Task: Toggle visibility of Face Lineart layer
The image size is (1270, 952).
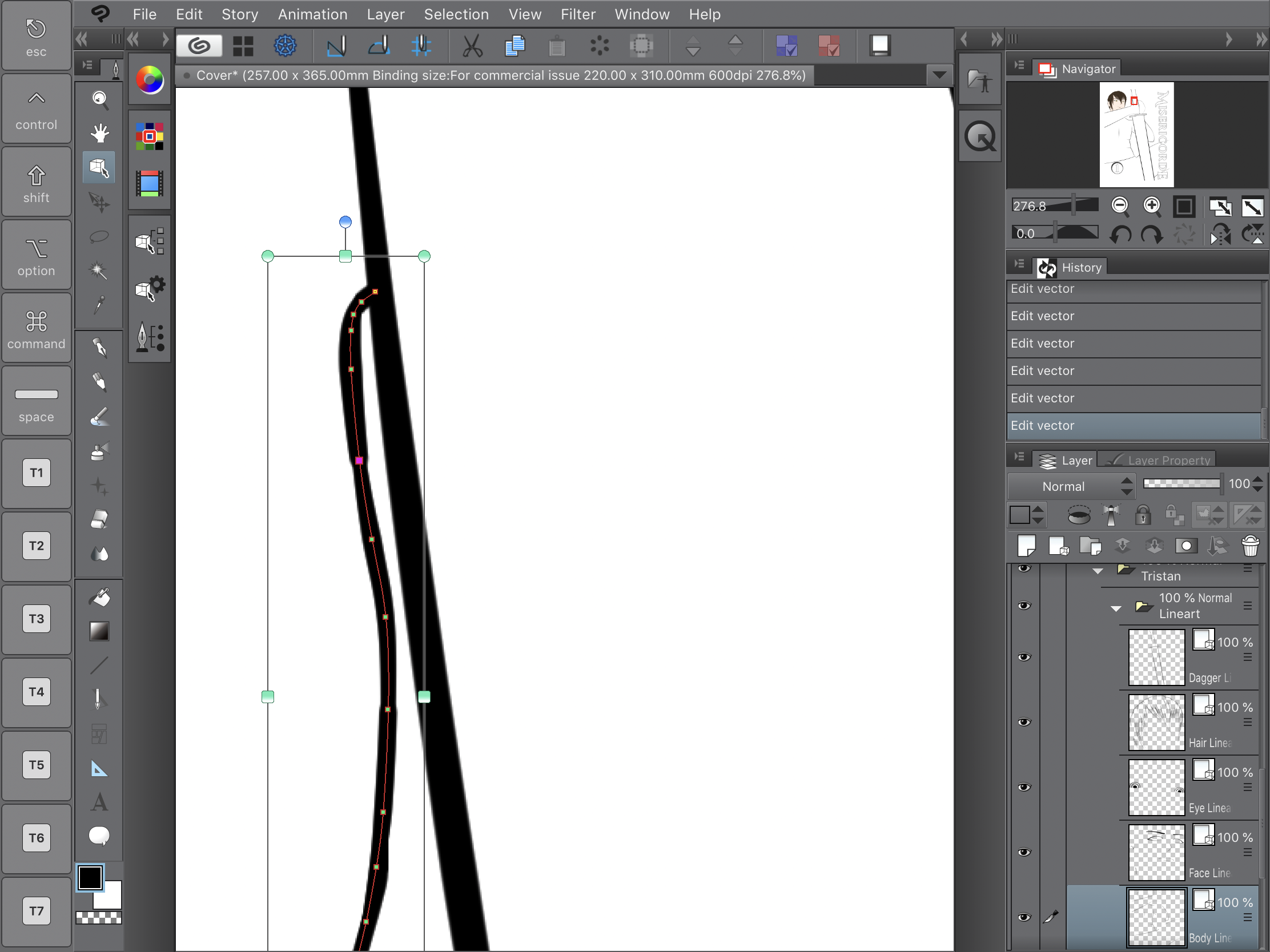Action: [x=1024, y=852]
